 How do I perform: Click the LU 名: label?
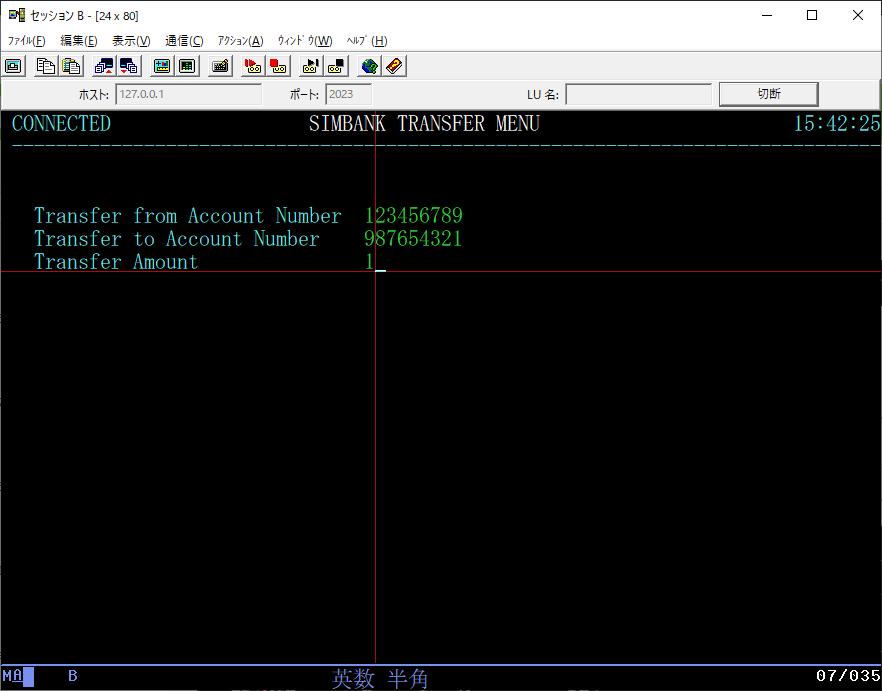click(x=543, y=95)
